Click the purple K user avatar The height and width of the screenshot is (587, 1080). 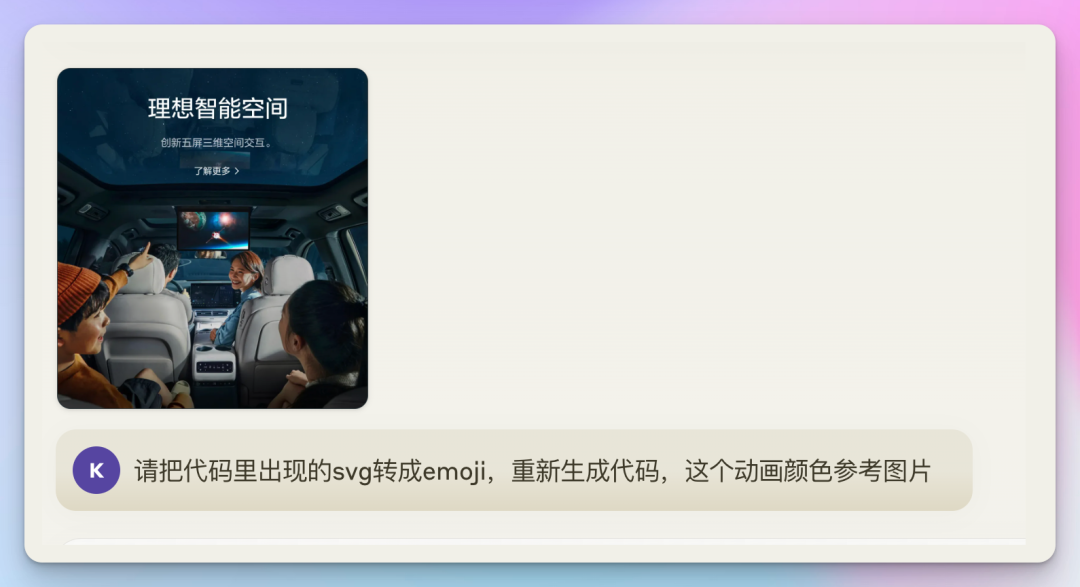(x=96, y=470)
